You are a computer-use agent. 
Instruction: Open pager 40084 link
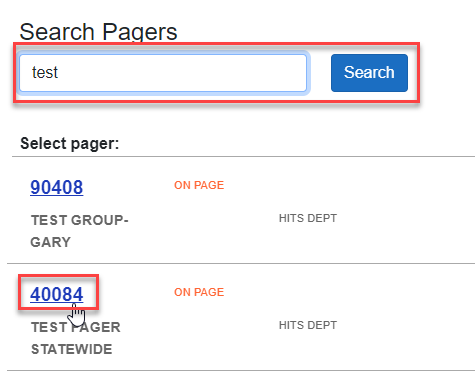coord(57,294)
